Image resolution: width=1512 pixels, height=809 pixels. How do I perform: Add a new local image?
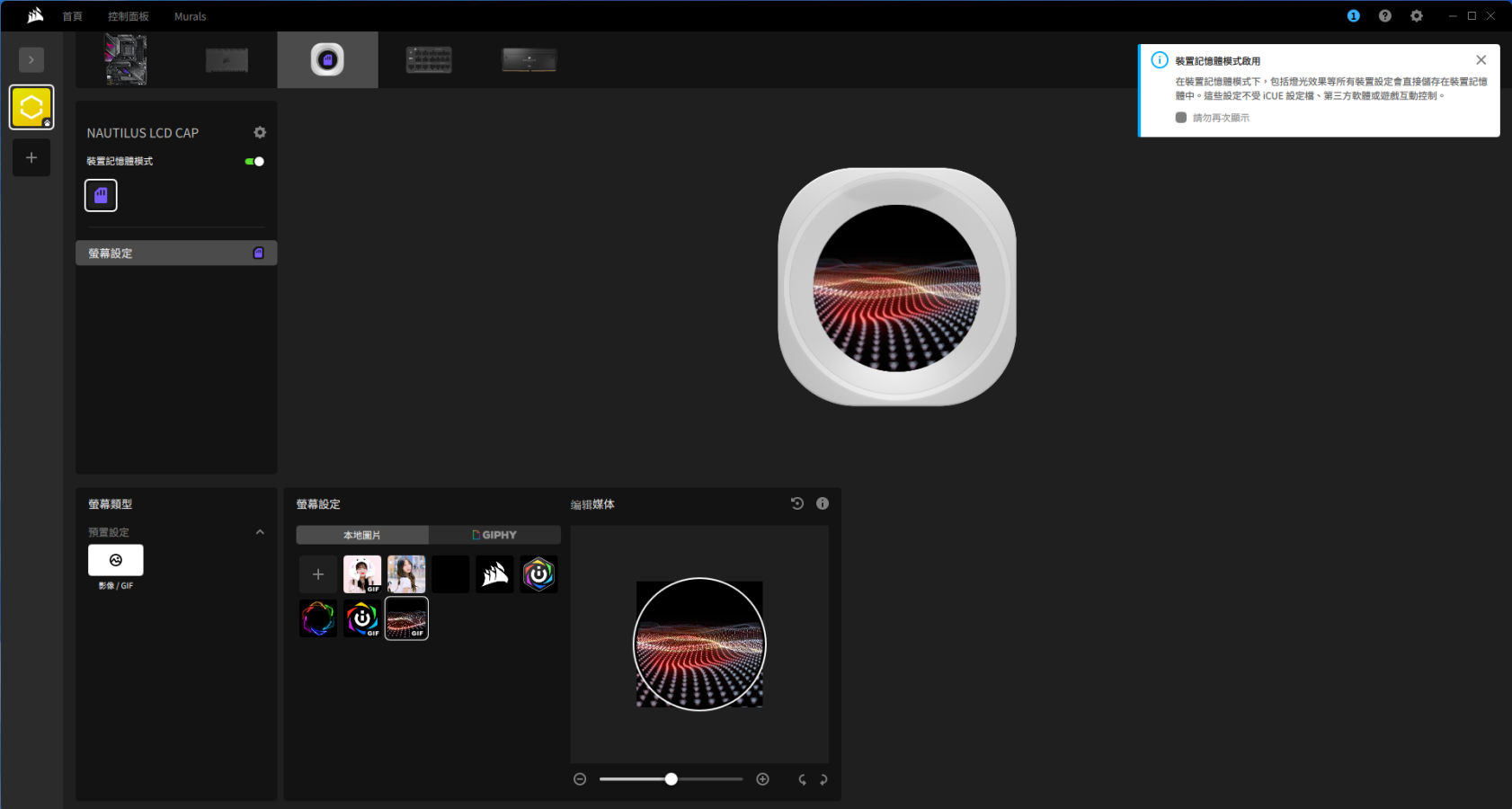(x=318, y=574)
